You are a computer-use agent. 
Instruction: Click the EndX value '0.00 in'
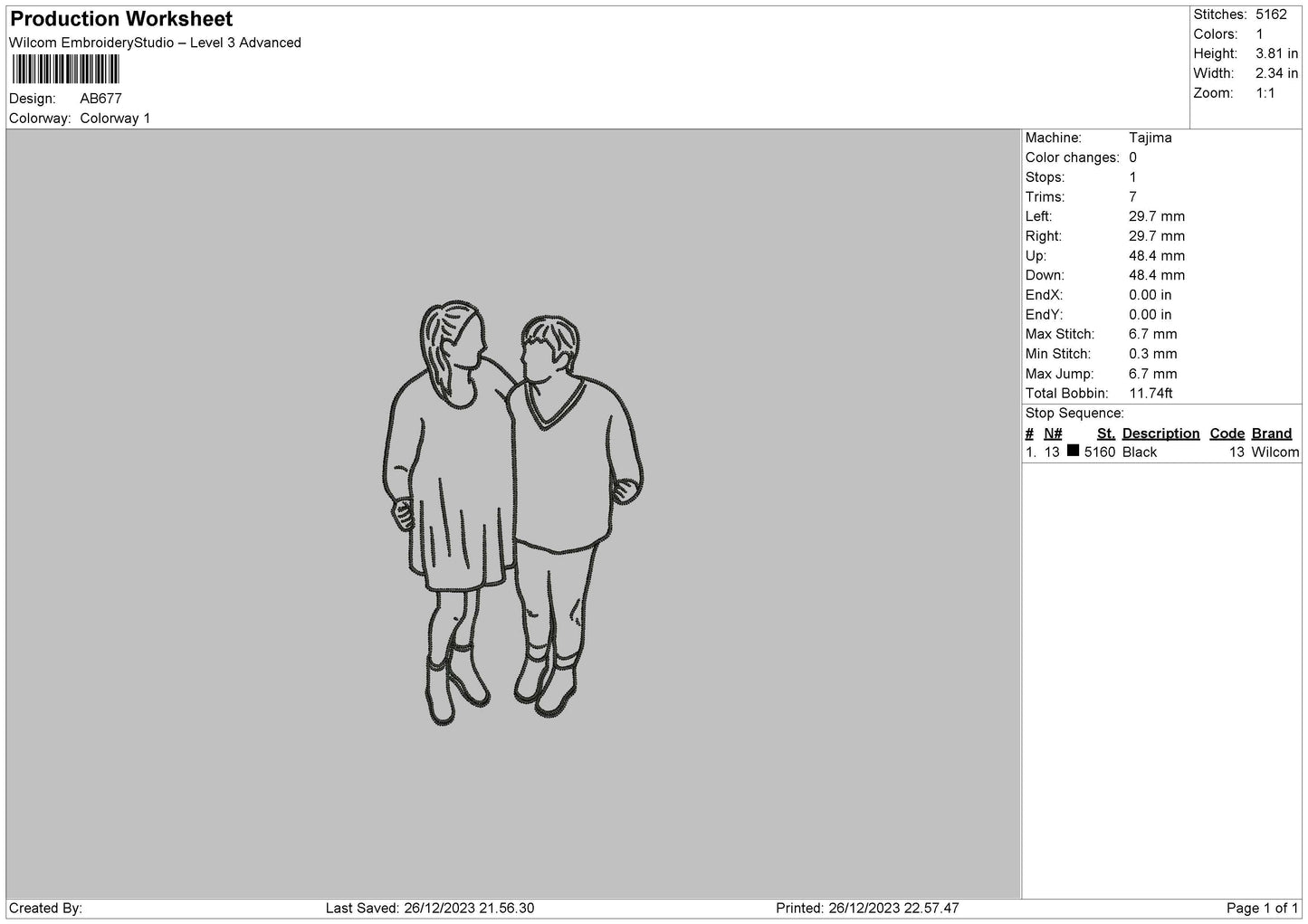click(x=1150, y=295)
